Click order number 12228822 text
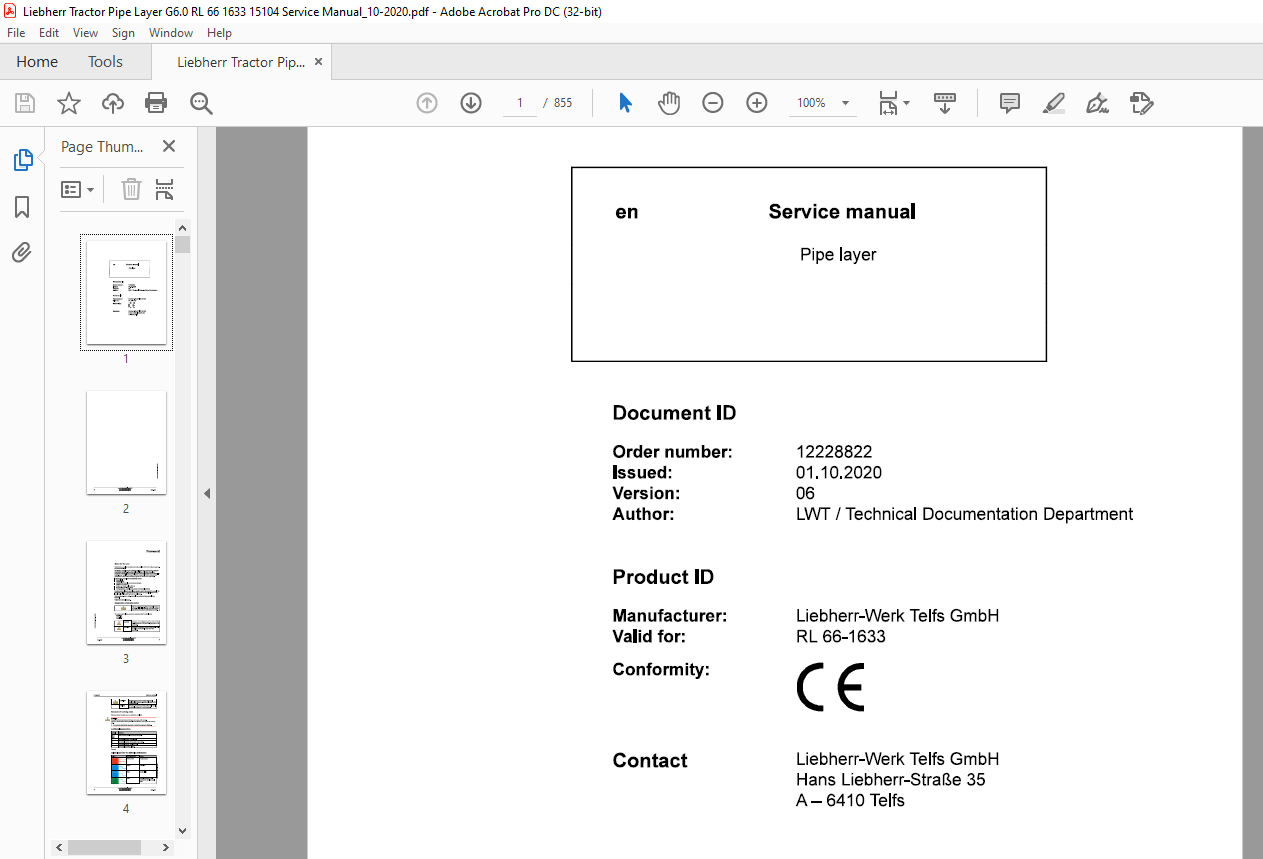 834,452
